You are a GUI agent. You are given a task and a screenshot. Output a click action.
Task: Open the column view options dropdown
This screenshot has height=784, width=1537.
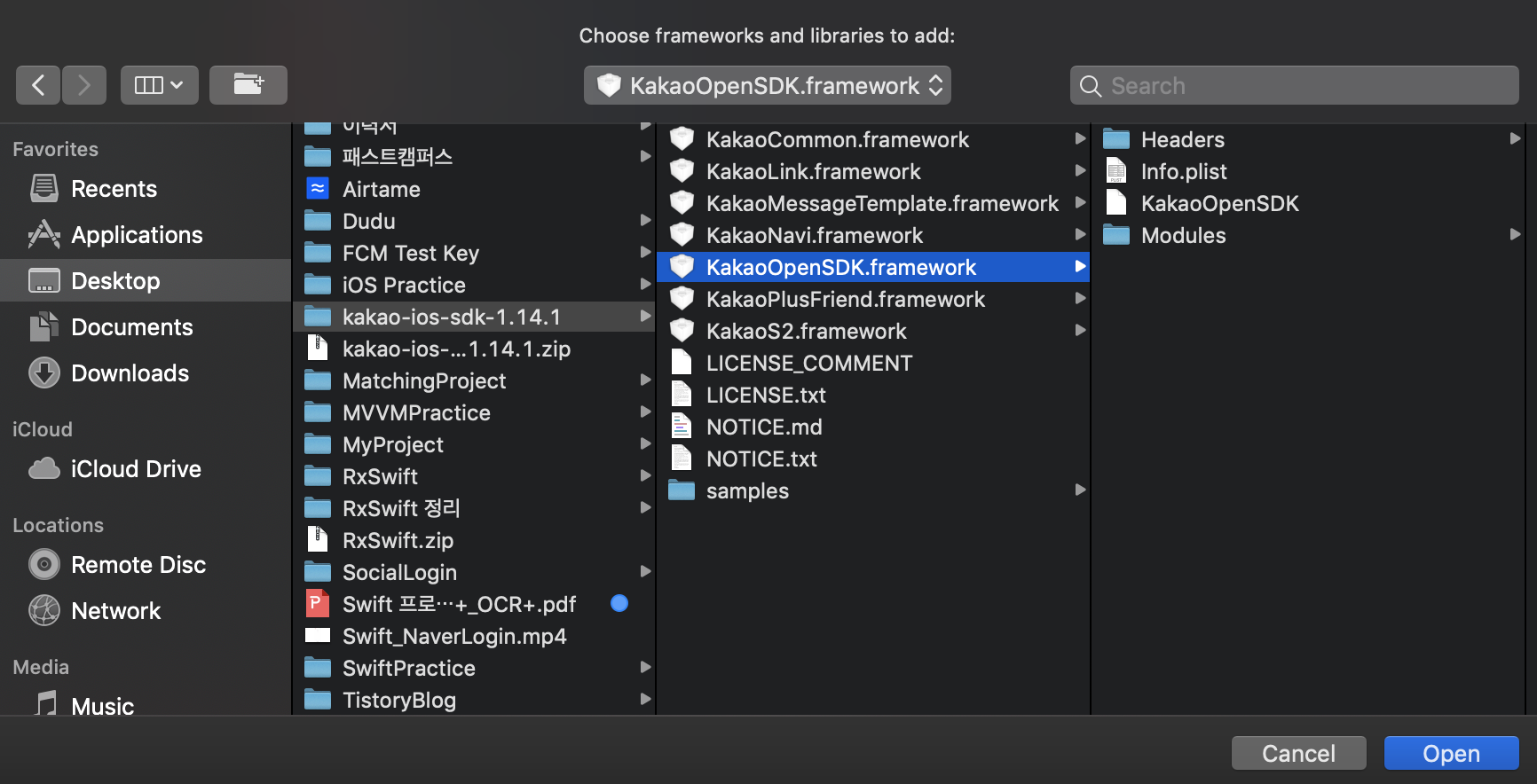pos(159,85)
